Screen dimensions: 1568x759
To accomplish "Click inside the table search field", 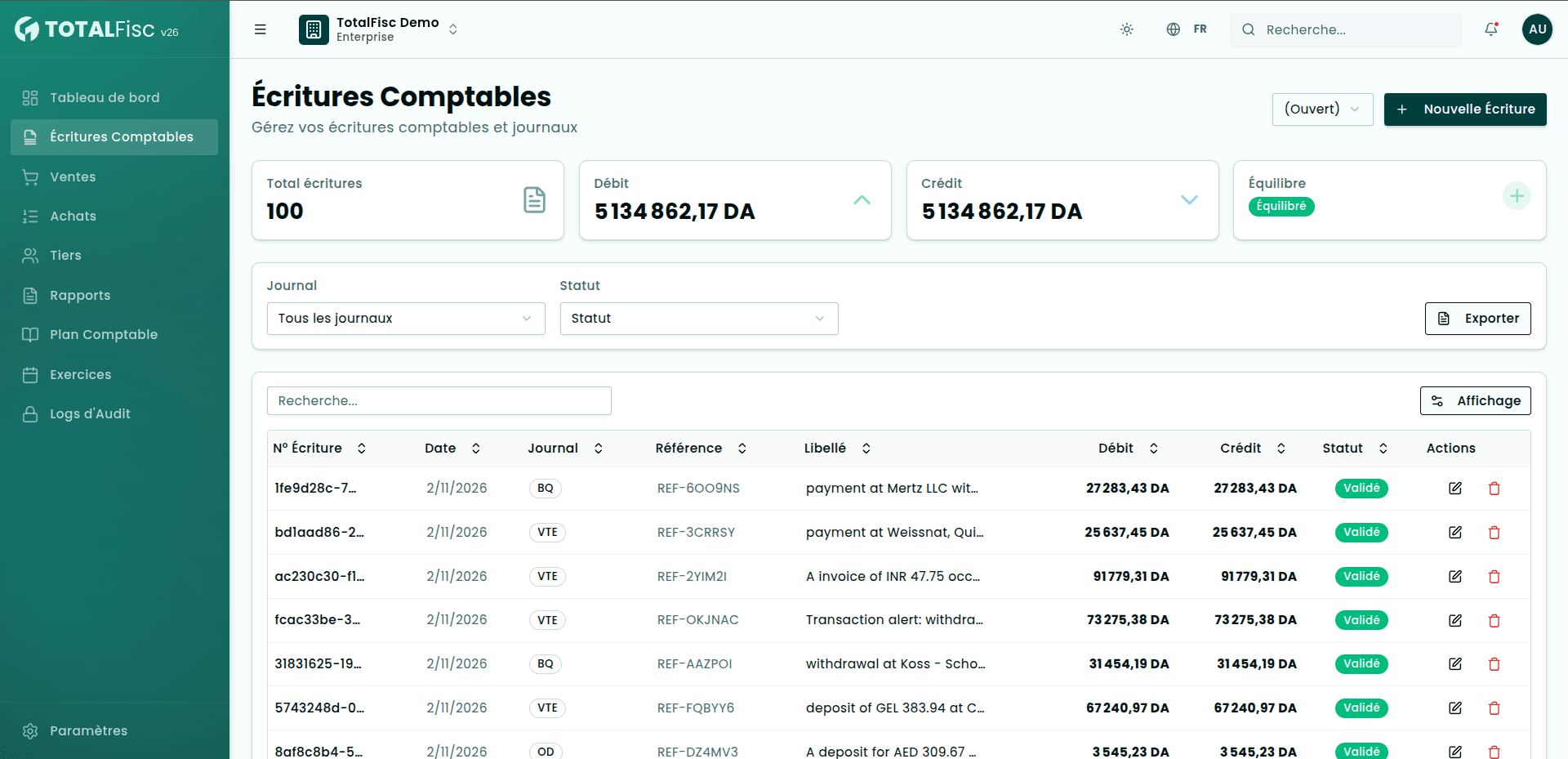I will point(439,400).
